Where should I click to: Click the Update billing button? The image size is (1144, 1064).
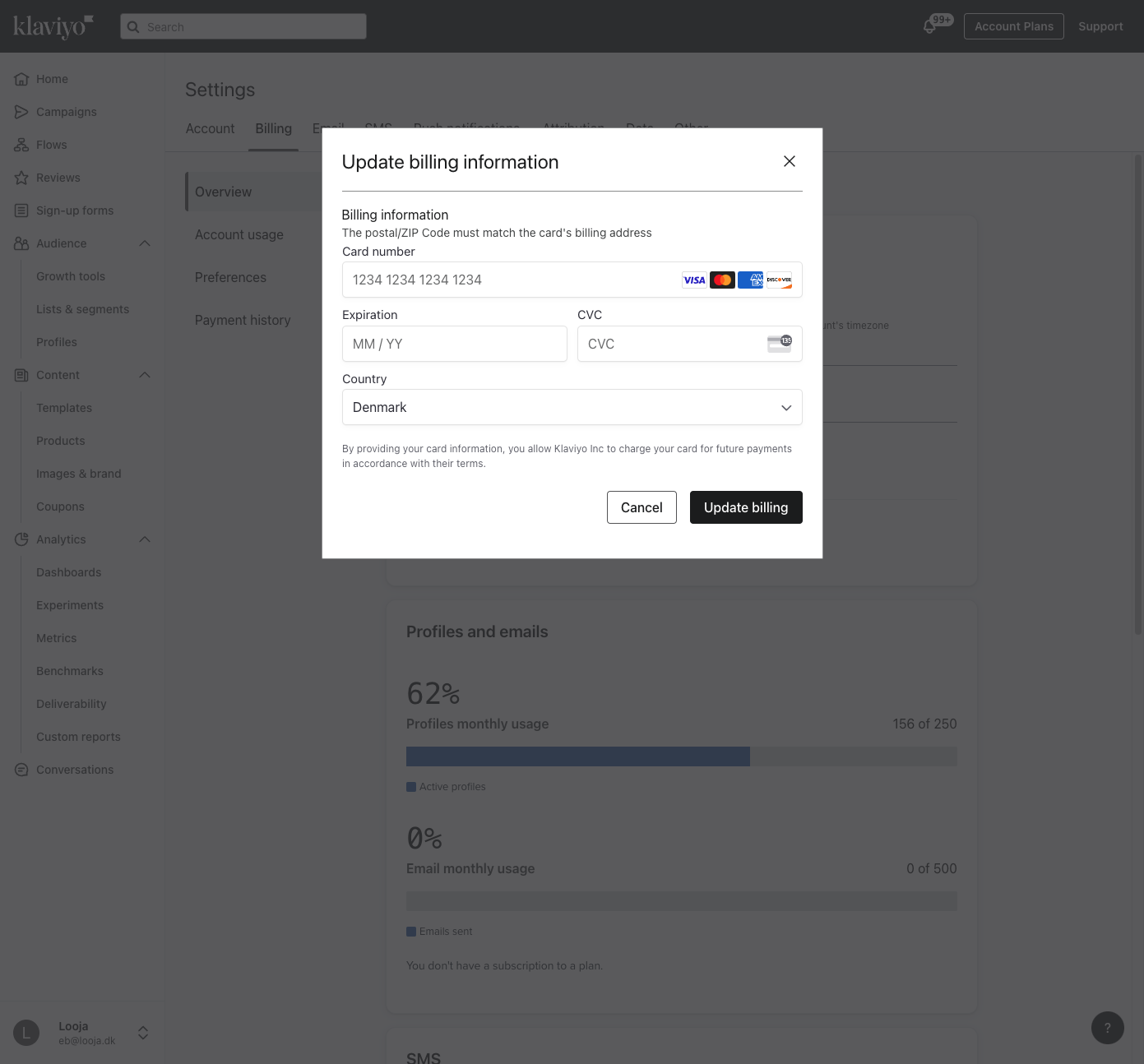(x=746, y=507)
